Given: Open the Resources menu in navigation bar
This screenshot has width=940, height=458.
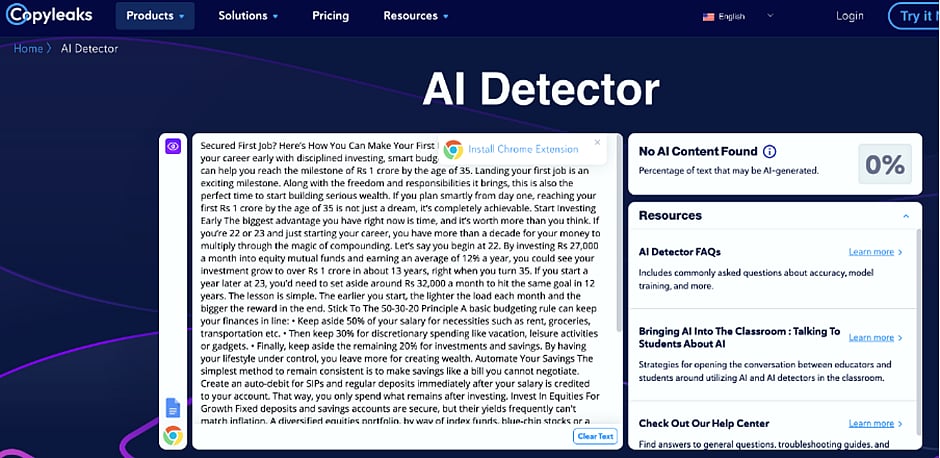Looking at the screenshot, I should click(416, 16).
